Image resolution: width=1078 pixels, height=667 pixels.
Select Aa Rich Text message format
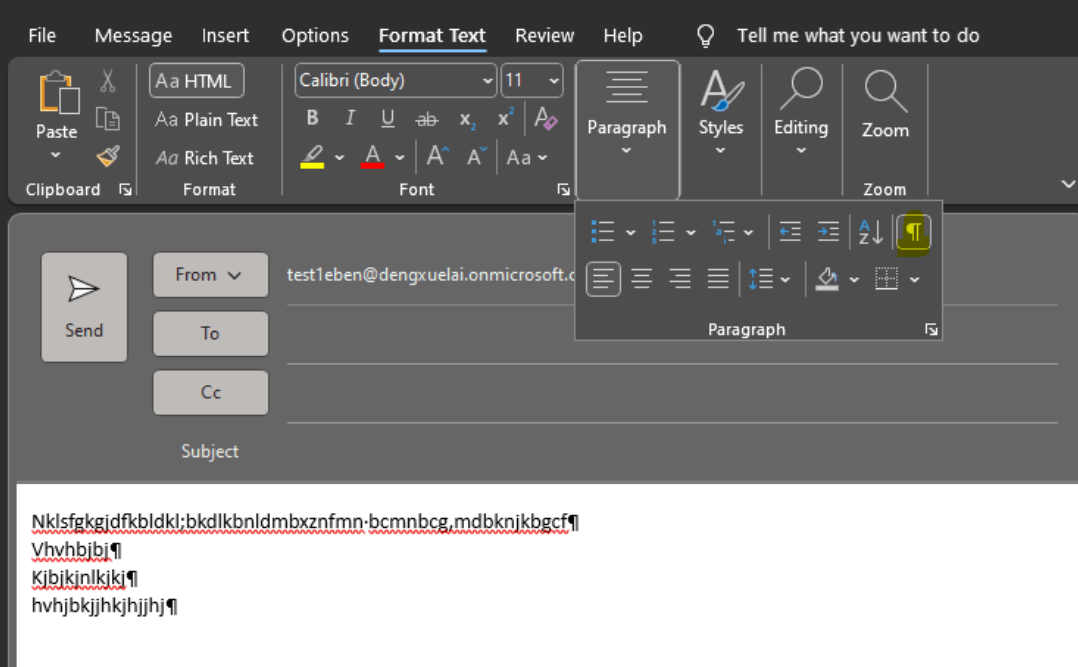(204, 158)
